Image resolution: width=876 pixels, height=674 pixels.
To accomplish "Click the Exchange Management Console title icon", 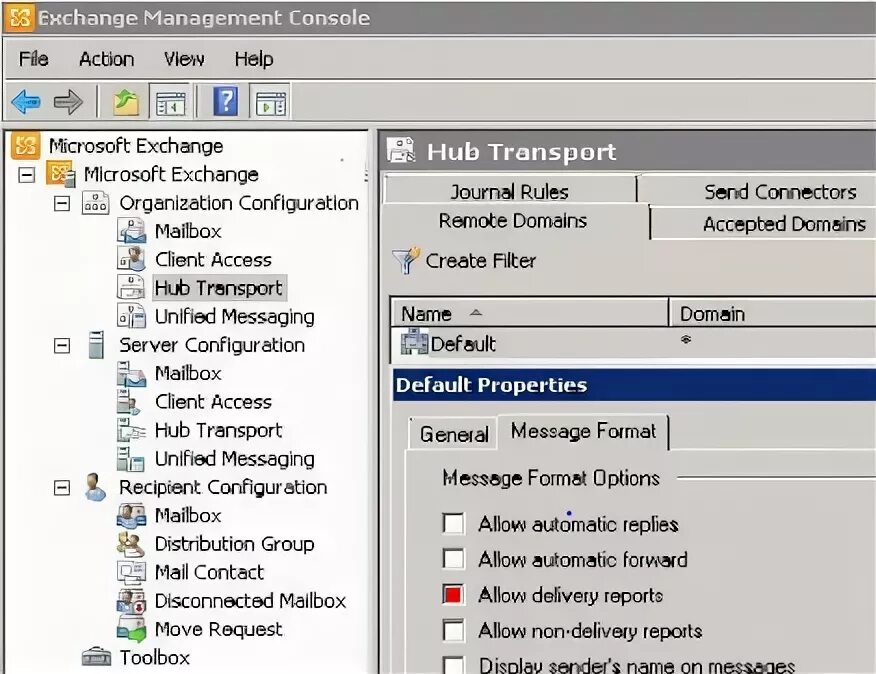I will 20,17.
